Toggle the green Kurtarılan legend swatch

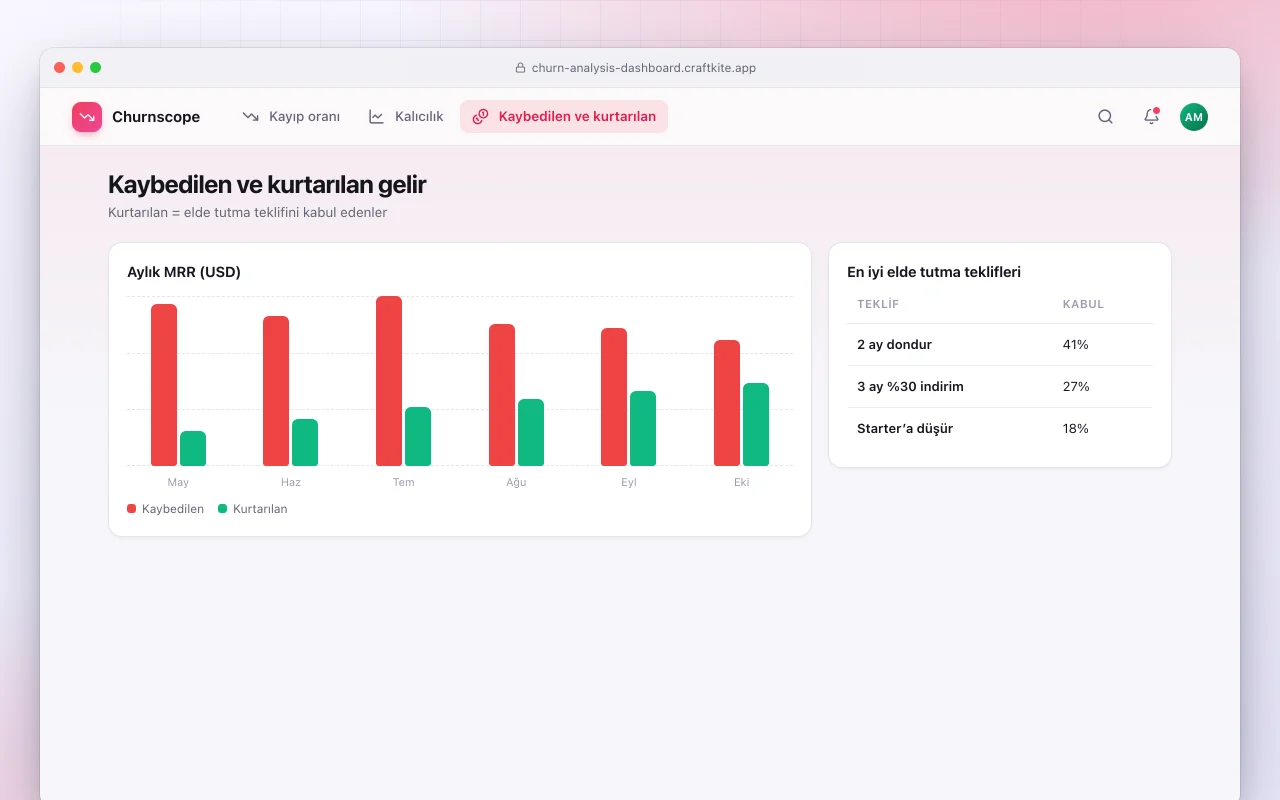point(223,509)
